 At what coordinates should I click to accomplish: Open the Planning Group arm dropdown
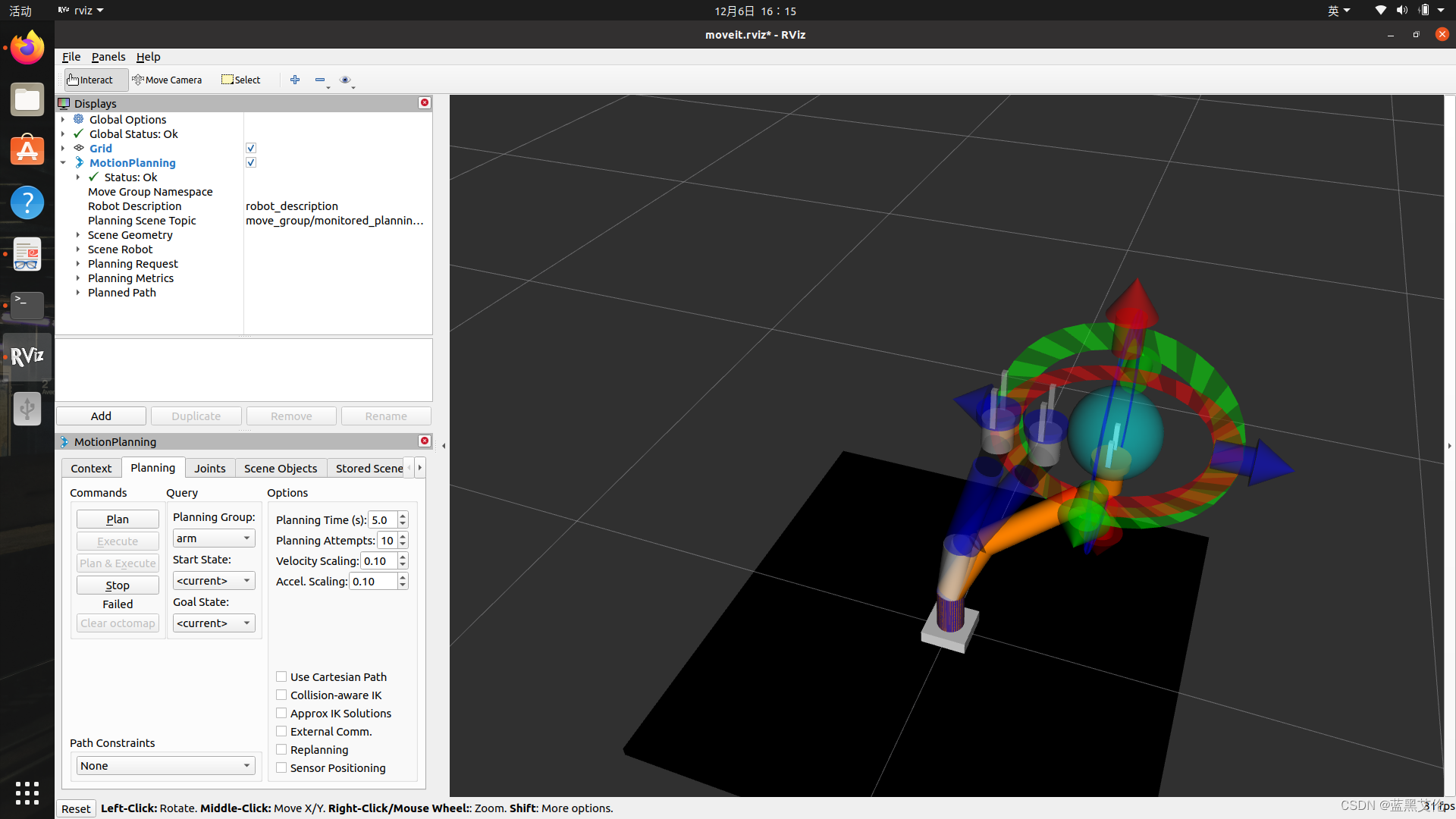(x=213, y=538)
